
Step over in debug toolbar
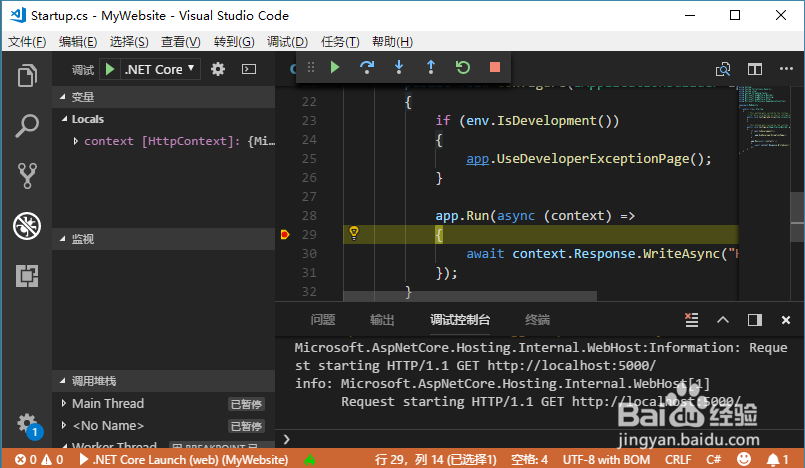[367, 67]
